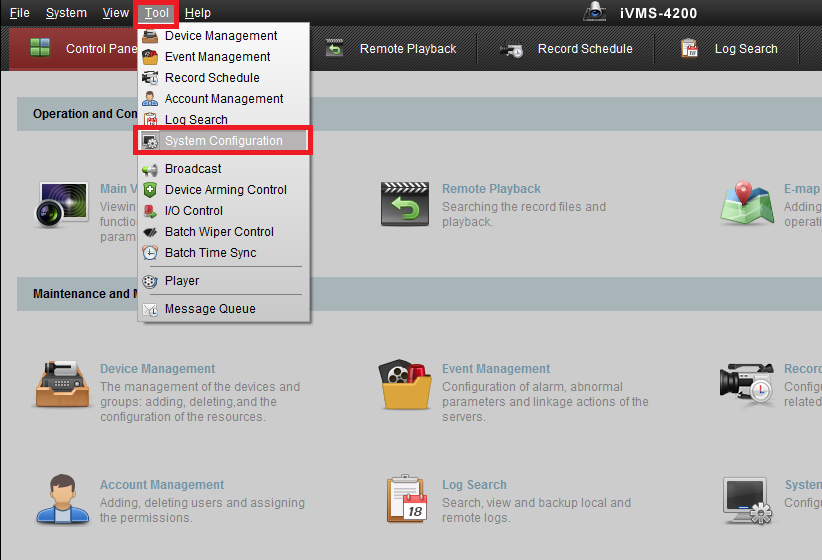This screenshot has height=560, width=822.
Task: Select System Configuration in Tool menu
Action: click(x=223, y=141)
